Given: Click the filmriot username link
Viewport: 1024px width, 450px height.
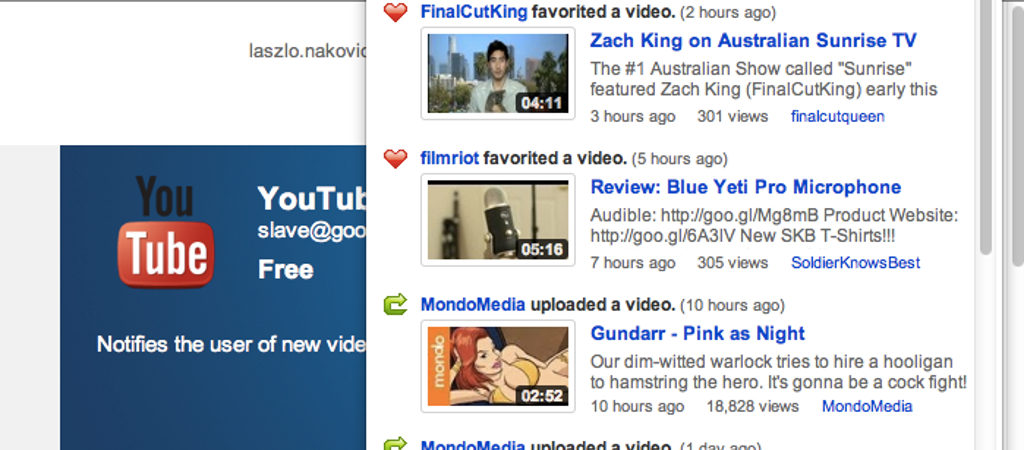Looking at the screenshot, I should pyautogui.click(x=450, y=158).
